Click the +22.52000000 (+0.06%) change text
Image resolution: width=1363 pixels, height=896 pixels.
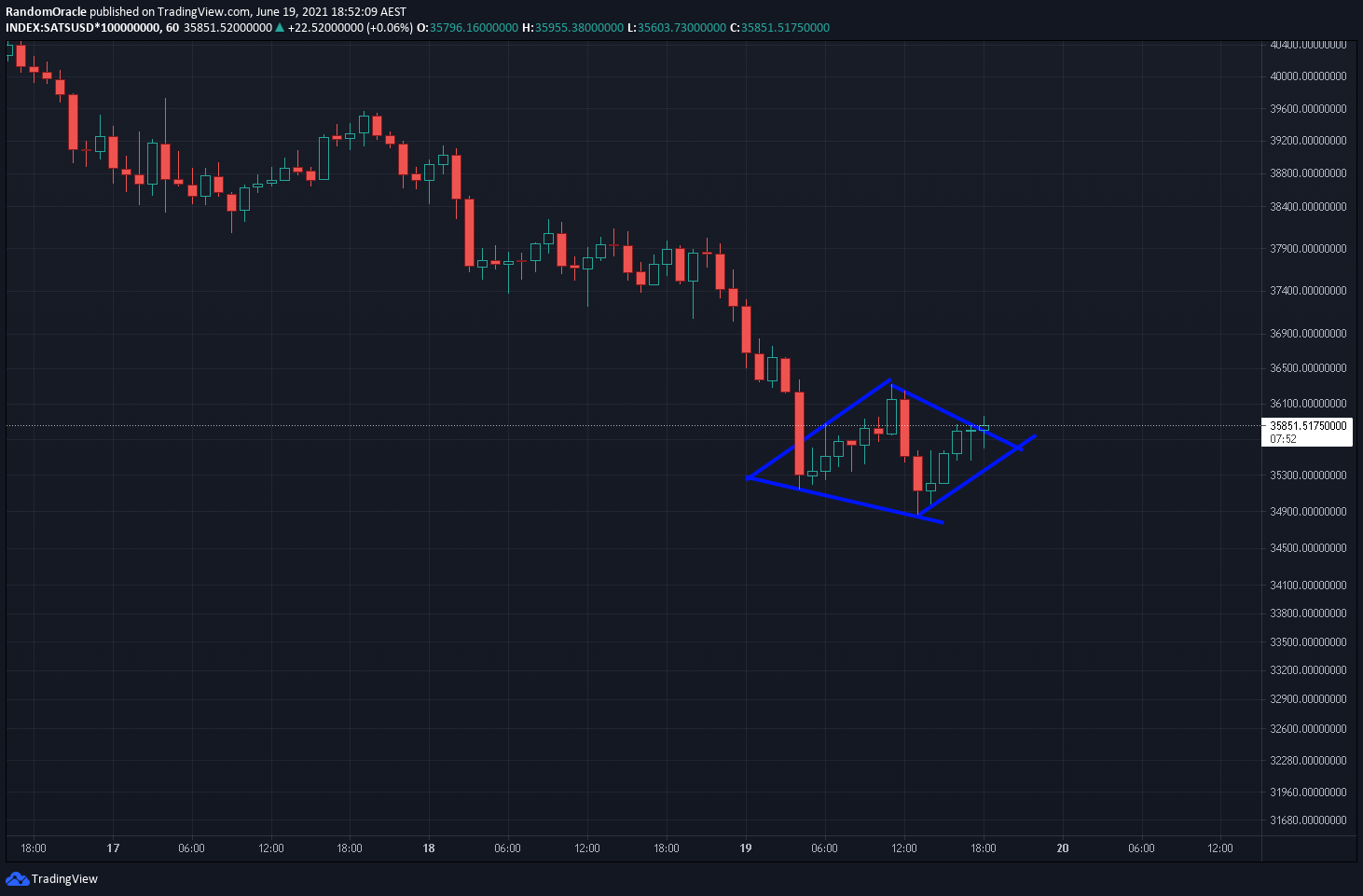(x=350, y=27)
